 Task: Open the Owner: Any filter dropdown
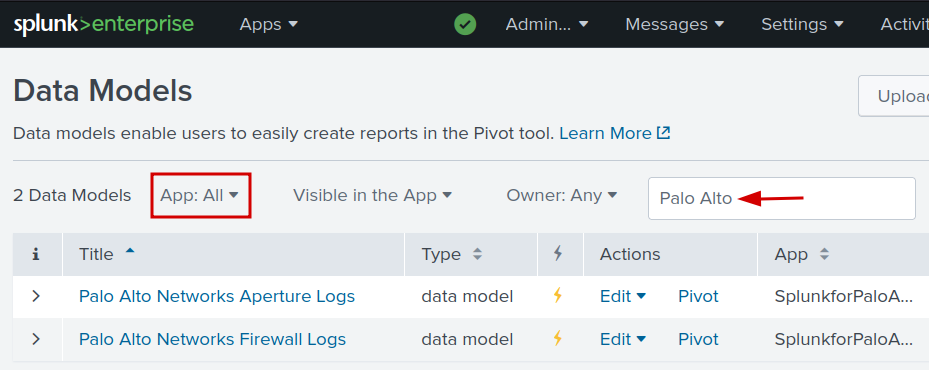562,195
